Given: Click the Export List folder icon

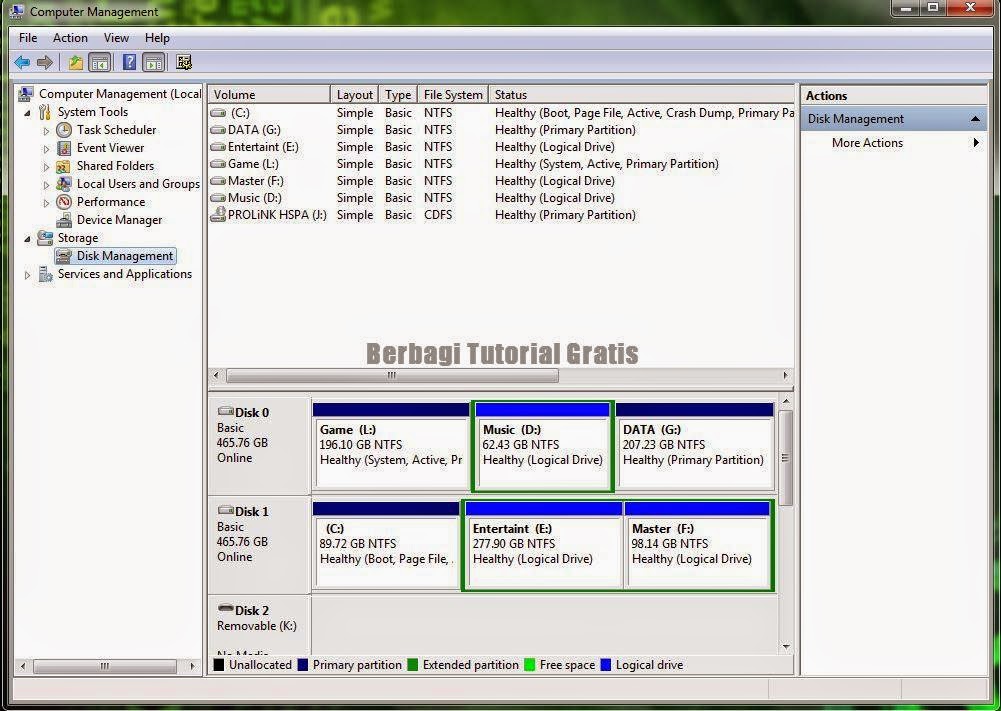Looking at the screenshot, I should click(75, 61).
